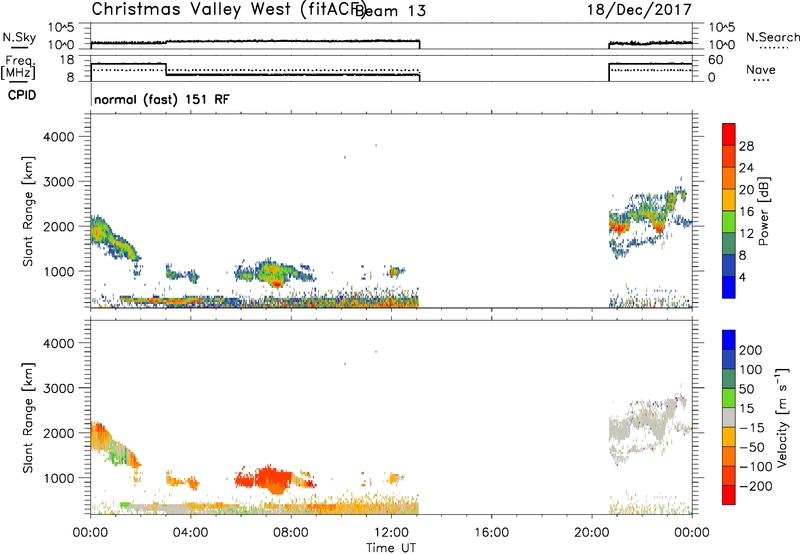Click the "Freq. [MHz]" axis label

pyautogui.click(x=18, y=67)
